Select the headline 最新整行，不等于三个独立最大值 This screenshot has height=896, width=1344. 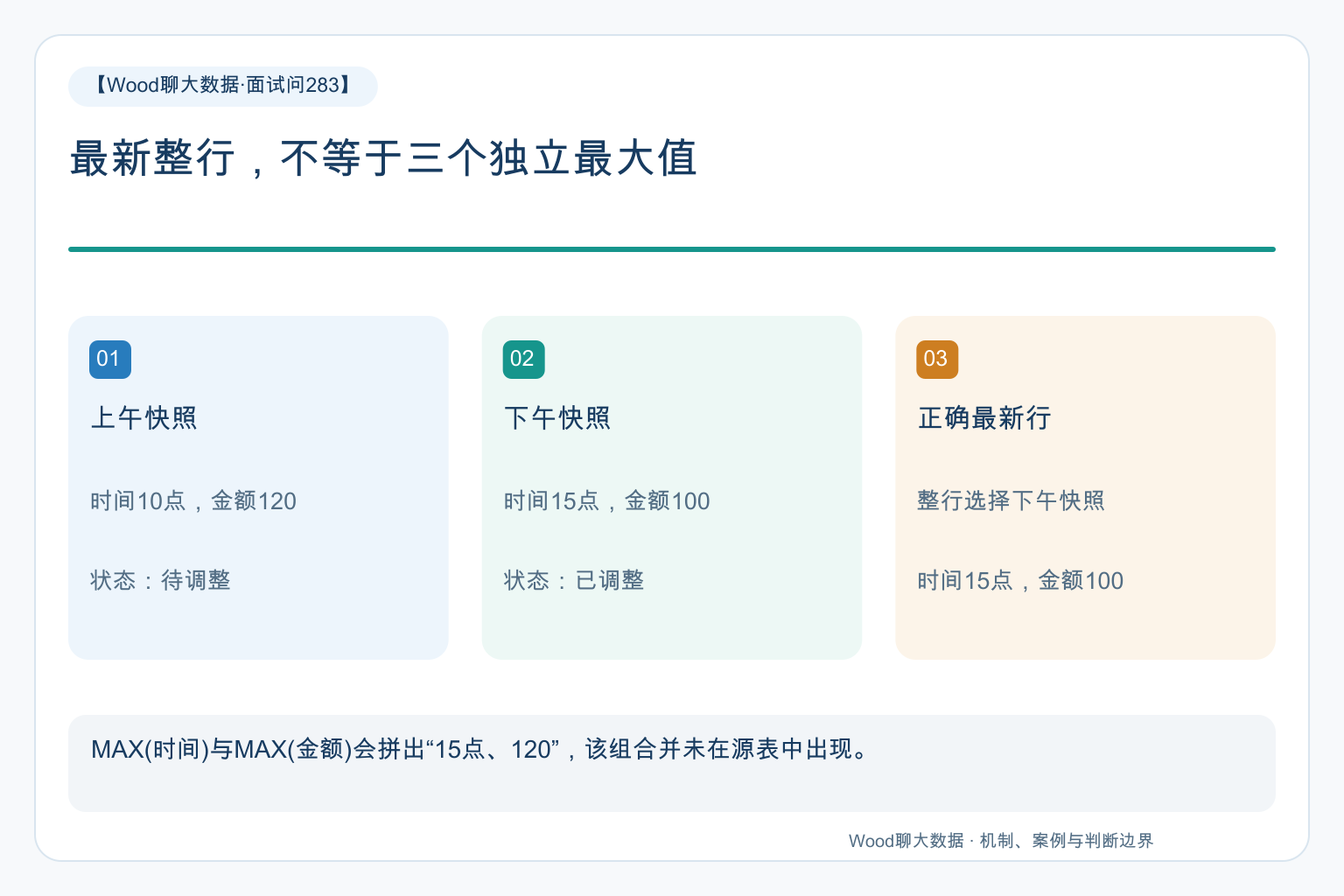pyautogui.click(x=383, y=159)
